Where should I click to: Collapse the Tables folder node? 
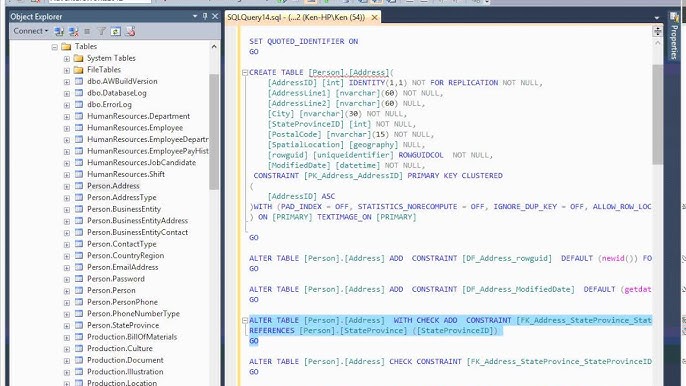coord(55,47)
